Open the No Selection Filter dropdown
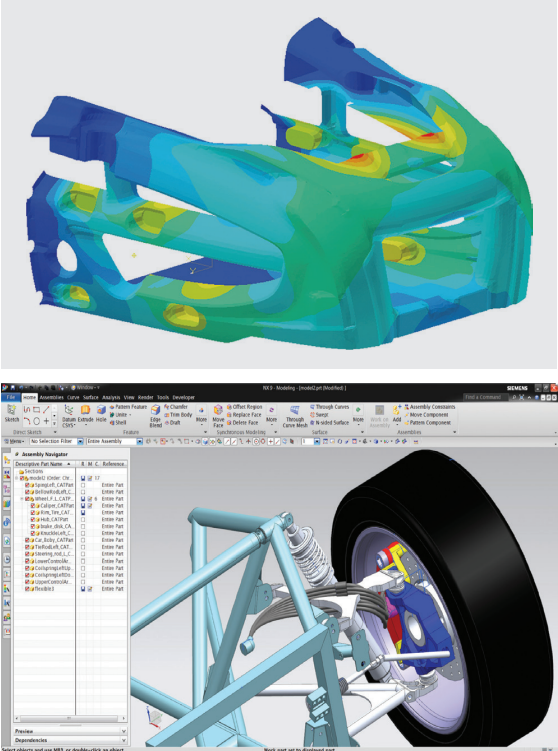558x751 pixels. (x=57, y=441)
